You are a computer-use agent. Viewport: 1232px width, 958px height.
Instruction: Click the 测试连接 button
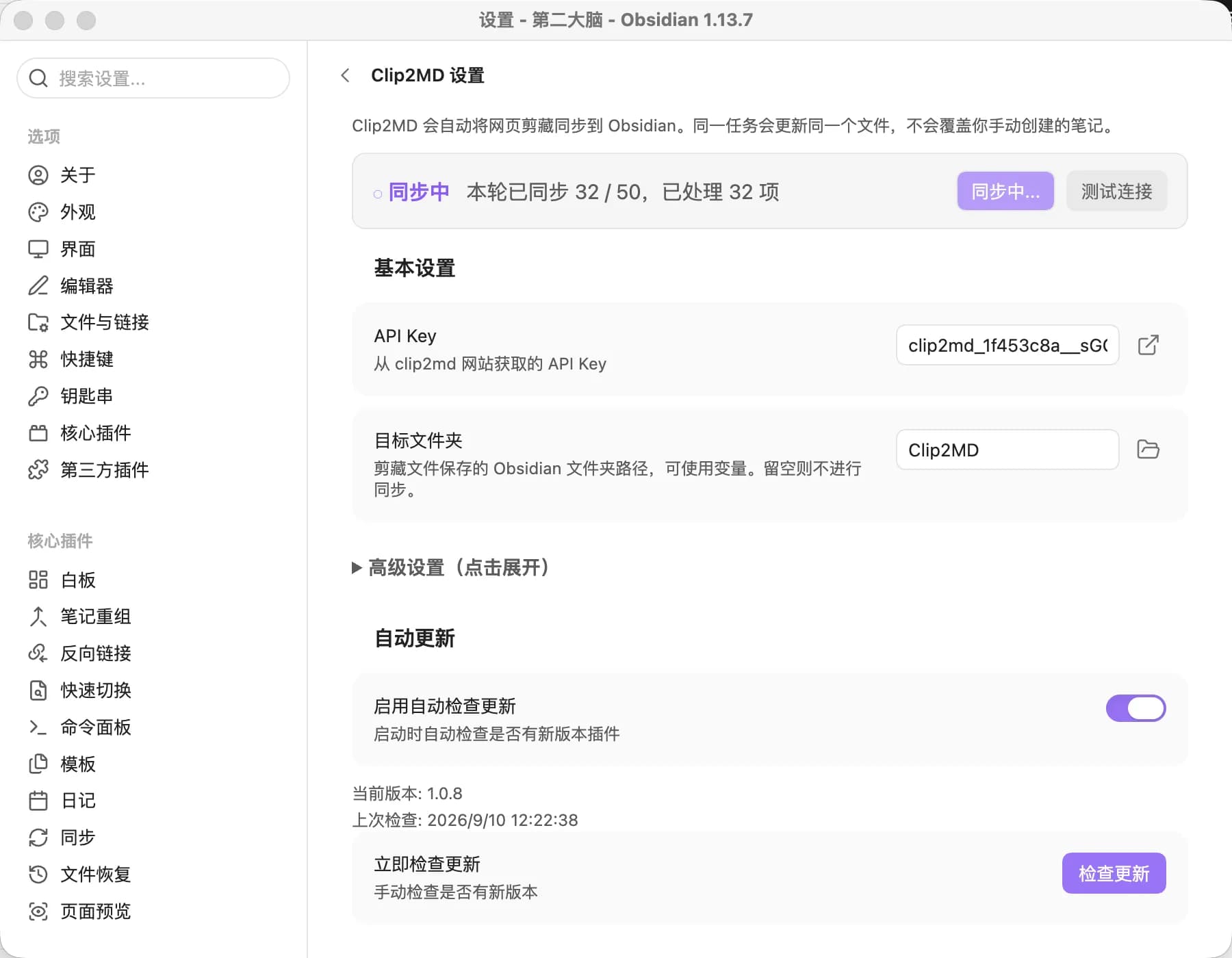tap(1116, 191)
